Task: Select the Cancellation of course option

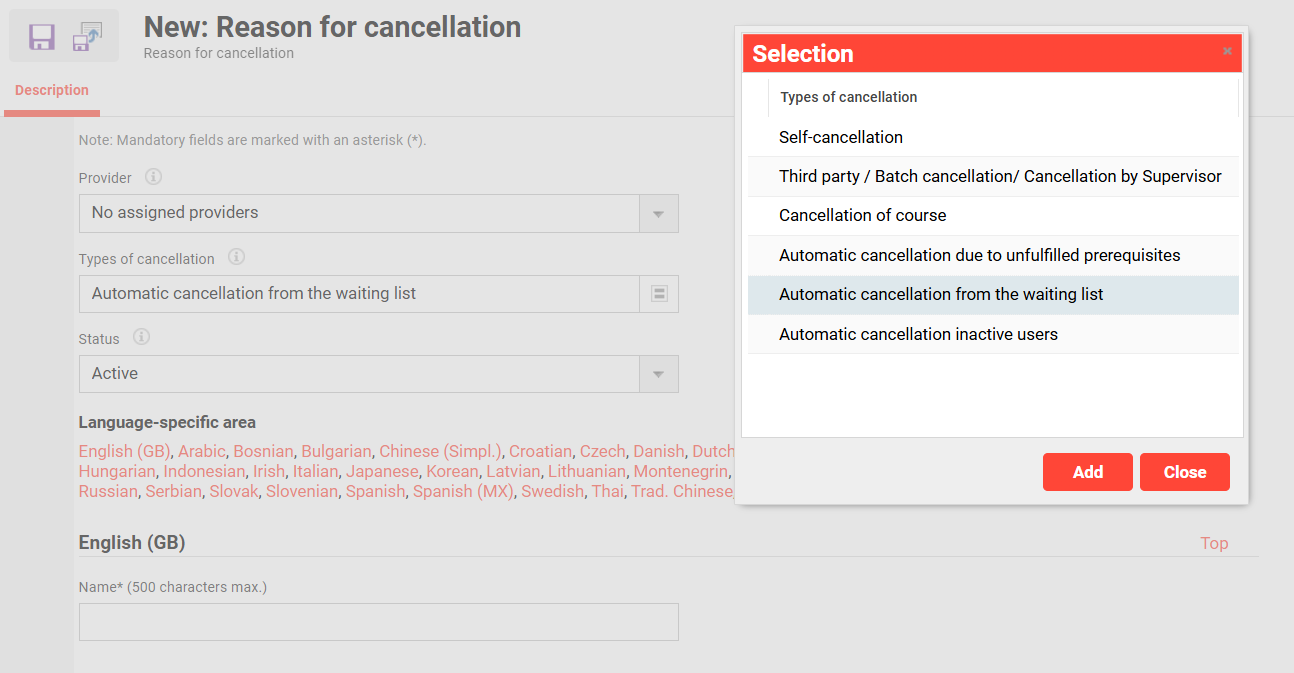Action: (862, 215)
